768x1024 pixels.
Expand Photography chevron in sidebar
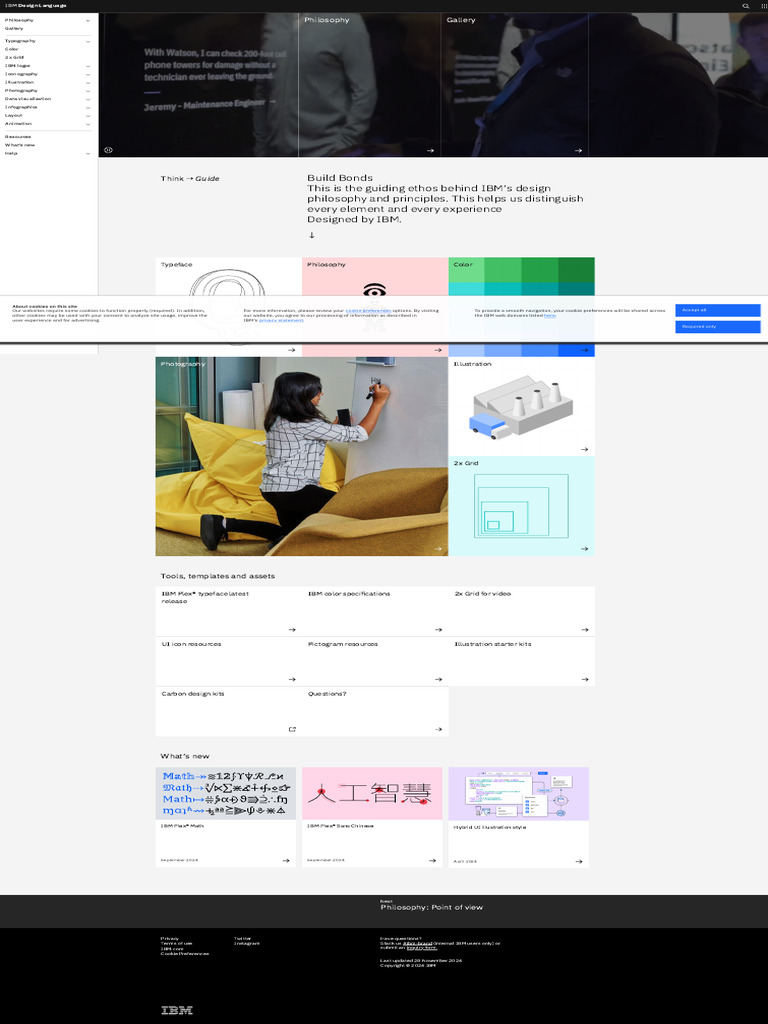coord(88,91)
